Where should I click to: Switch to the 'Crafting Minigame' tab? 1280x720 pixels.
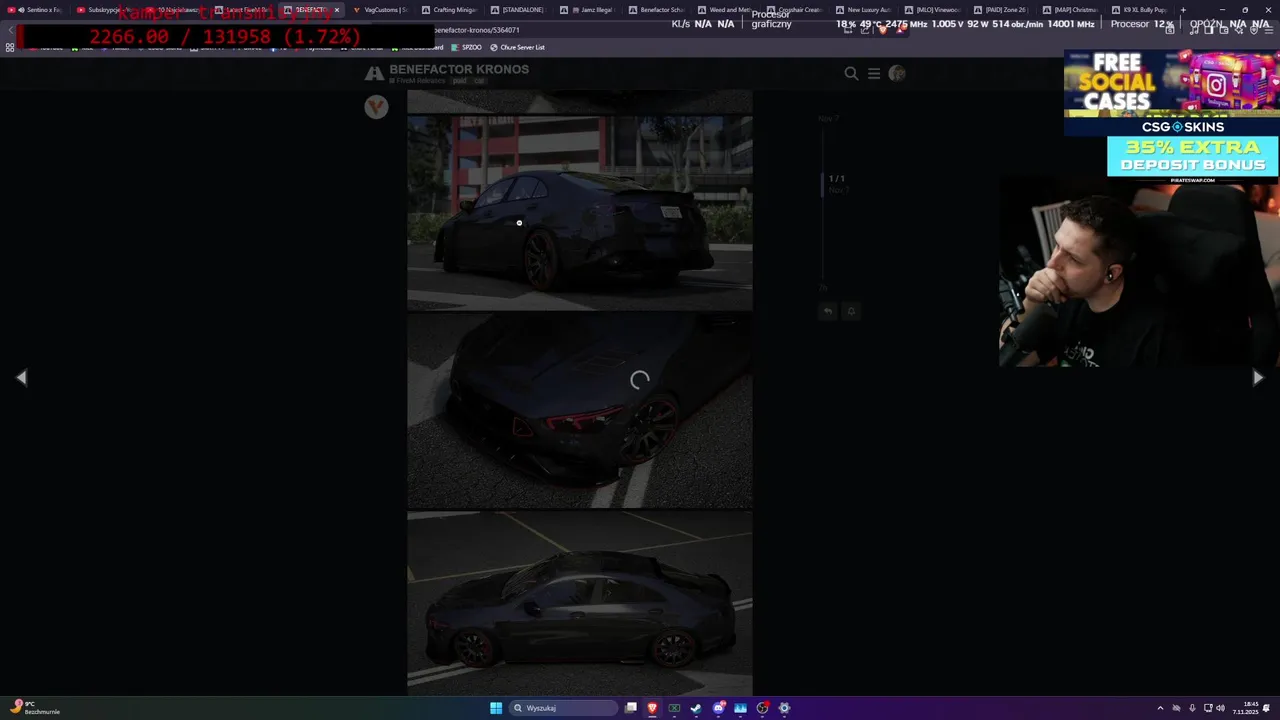click(x=452, y=10)
